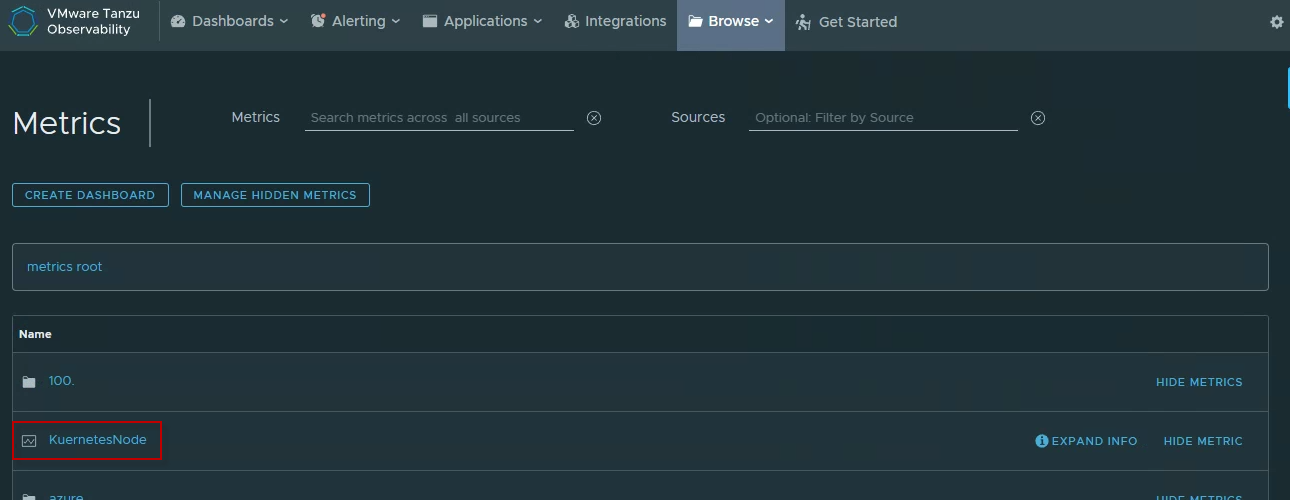Click the Alerting bell icon
1290x500 pixels.
(318, 21)
